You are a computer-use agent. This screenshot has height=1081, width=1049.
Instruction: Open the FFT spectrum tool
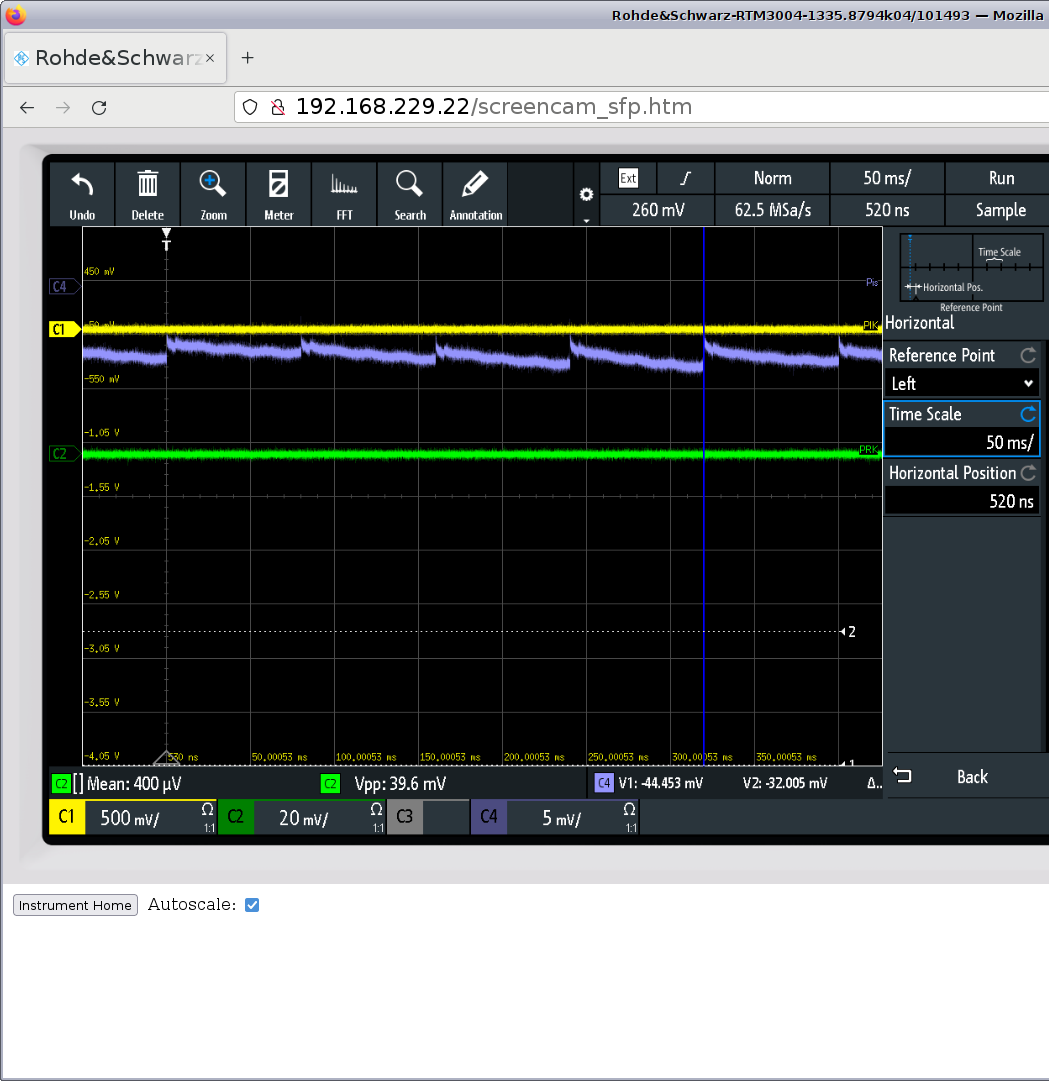(x=344, y=185)
